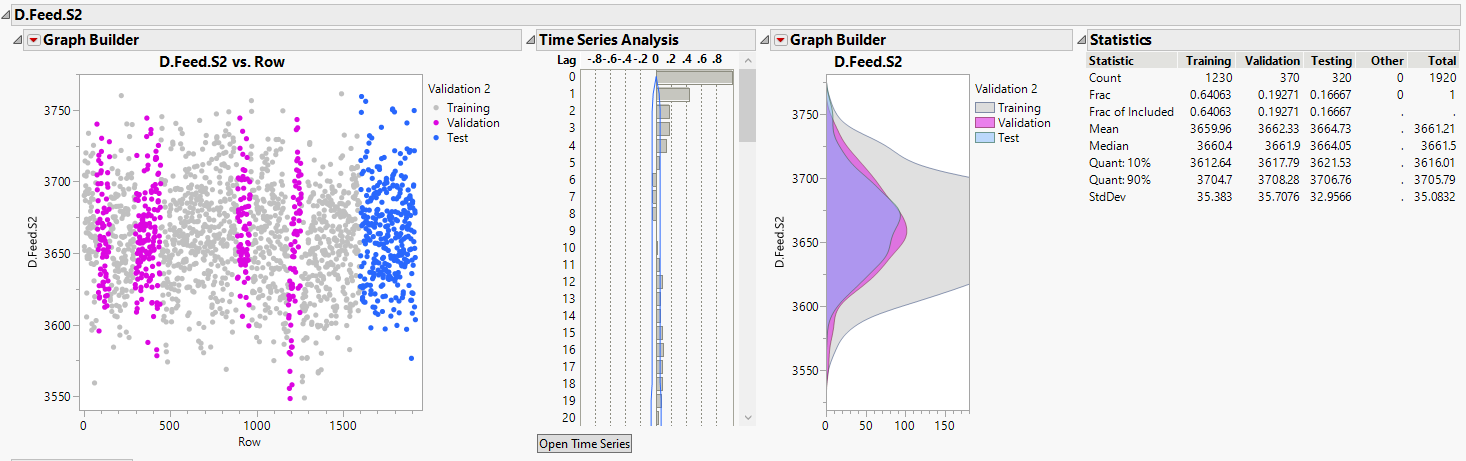1466x461 pixels.
Task: Collapse the density plot Graph Builder section
Action: (765, 40)
